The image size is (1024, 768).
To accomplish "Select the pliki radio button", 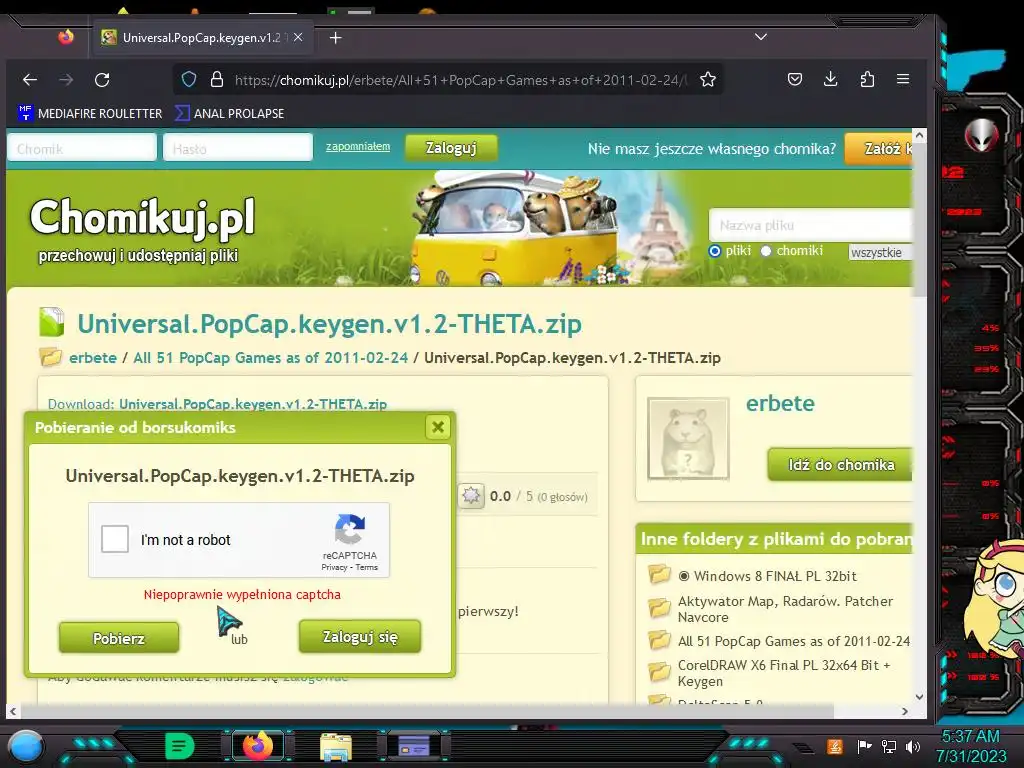I will pyautogui.click(x=714, y=251).
